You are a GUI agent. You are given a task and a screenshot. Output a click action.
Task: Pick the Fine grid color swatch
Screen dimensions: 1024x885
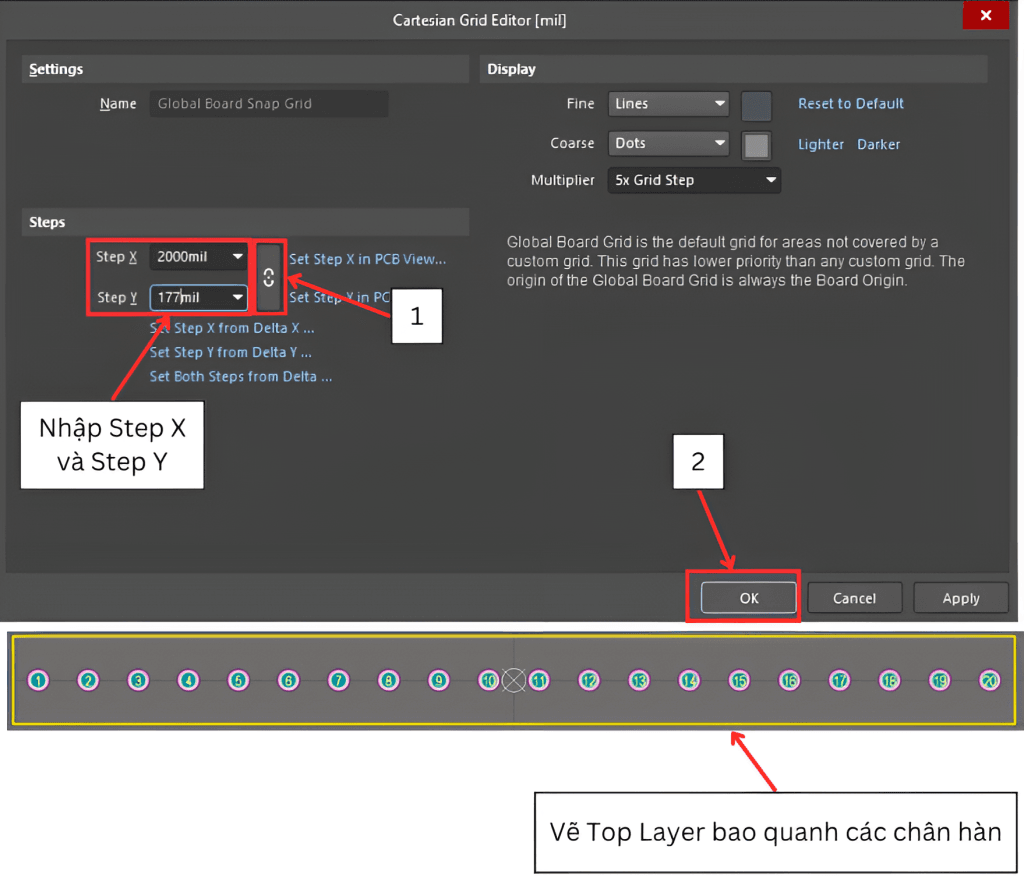pos(756,105)
